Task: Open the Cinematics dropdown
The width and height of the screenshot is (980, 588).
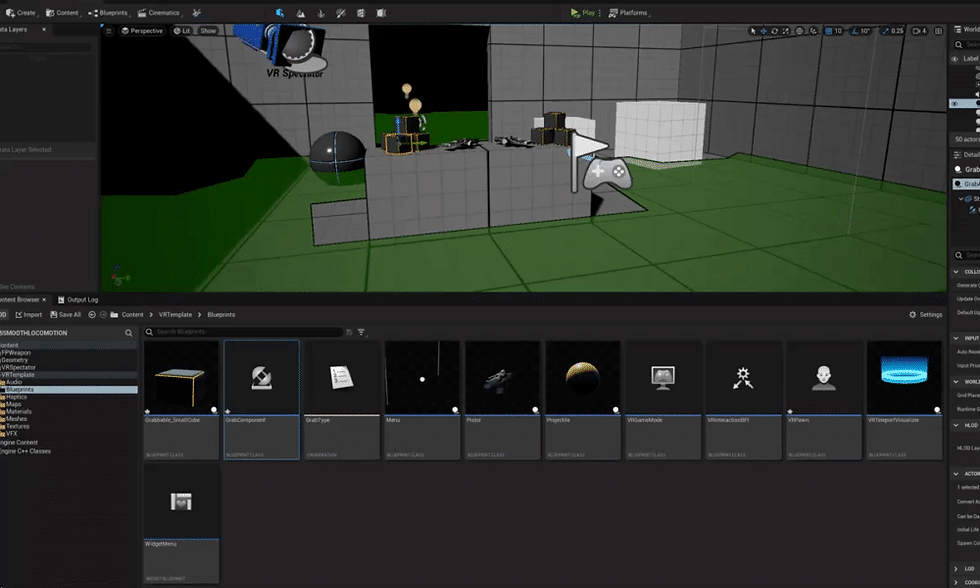Action: [159, 12]
